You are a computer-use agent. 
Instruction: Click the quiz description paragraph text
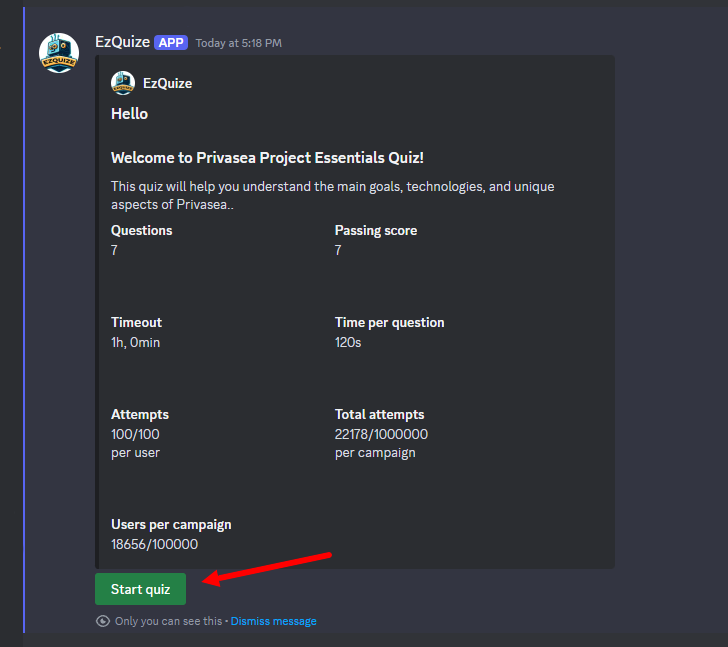tap(332, 195)
